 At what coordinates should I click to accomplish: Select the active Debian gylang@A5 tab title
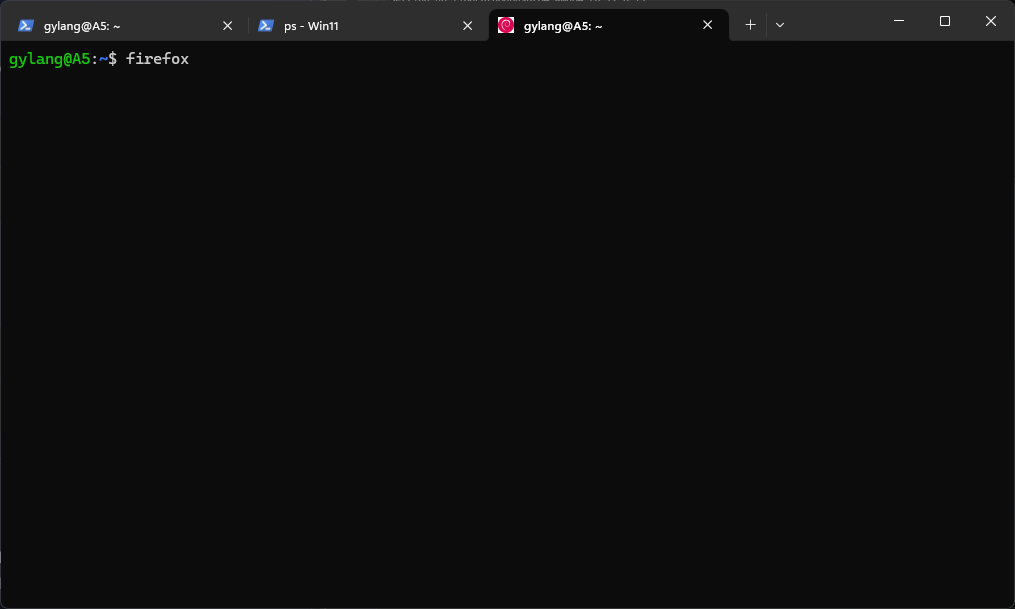(x=562, y=26)
